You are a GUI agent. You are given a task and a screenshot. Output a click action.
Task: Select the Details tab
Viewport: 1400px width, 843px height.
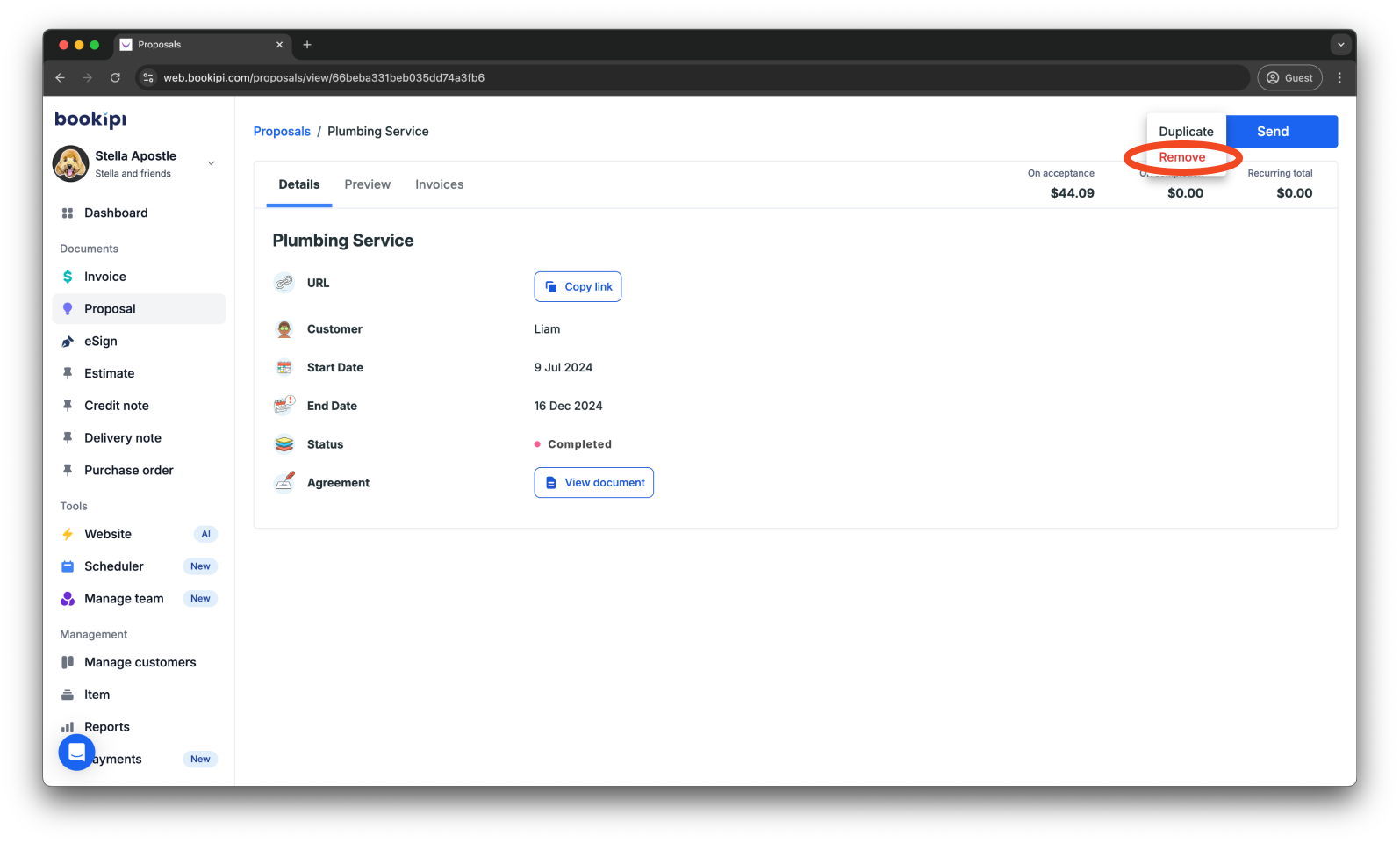[299, 184]
